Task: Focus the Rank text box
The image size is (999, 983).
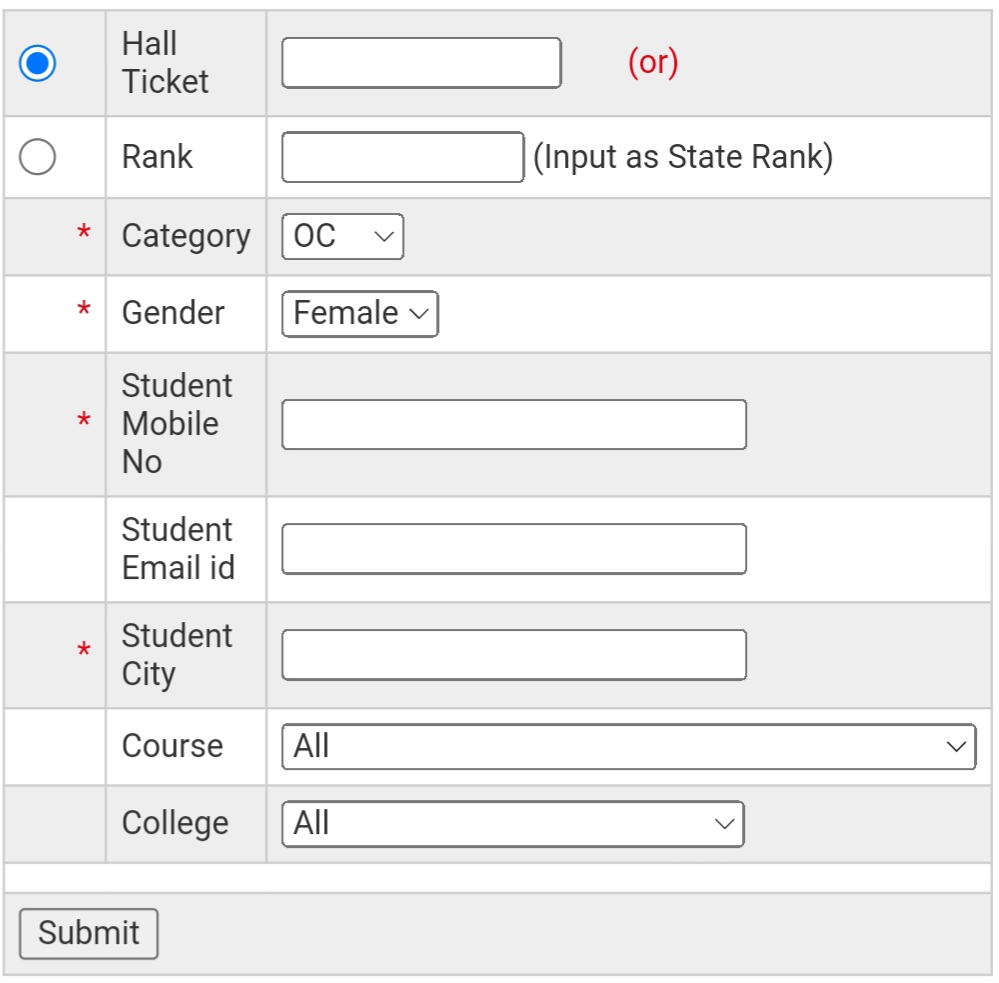Action: [x=403, y=157]
